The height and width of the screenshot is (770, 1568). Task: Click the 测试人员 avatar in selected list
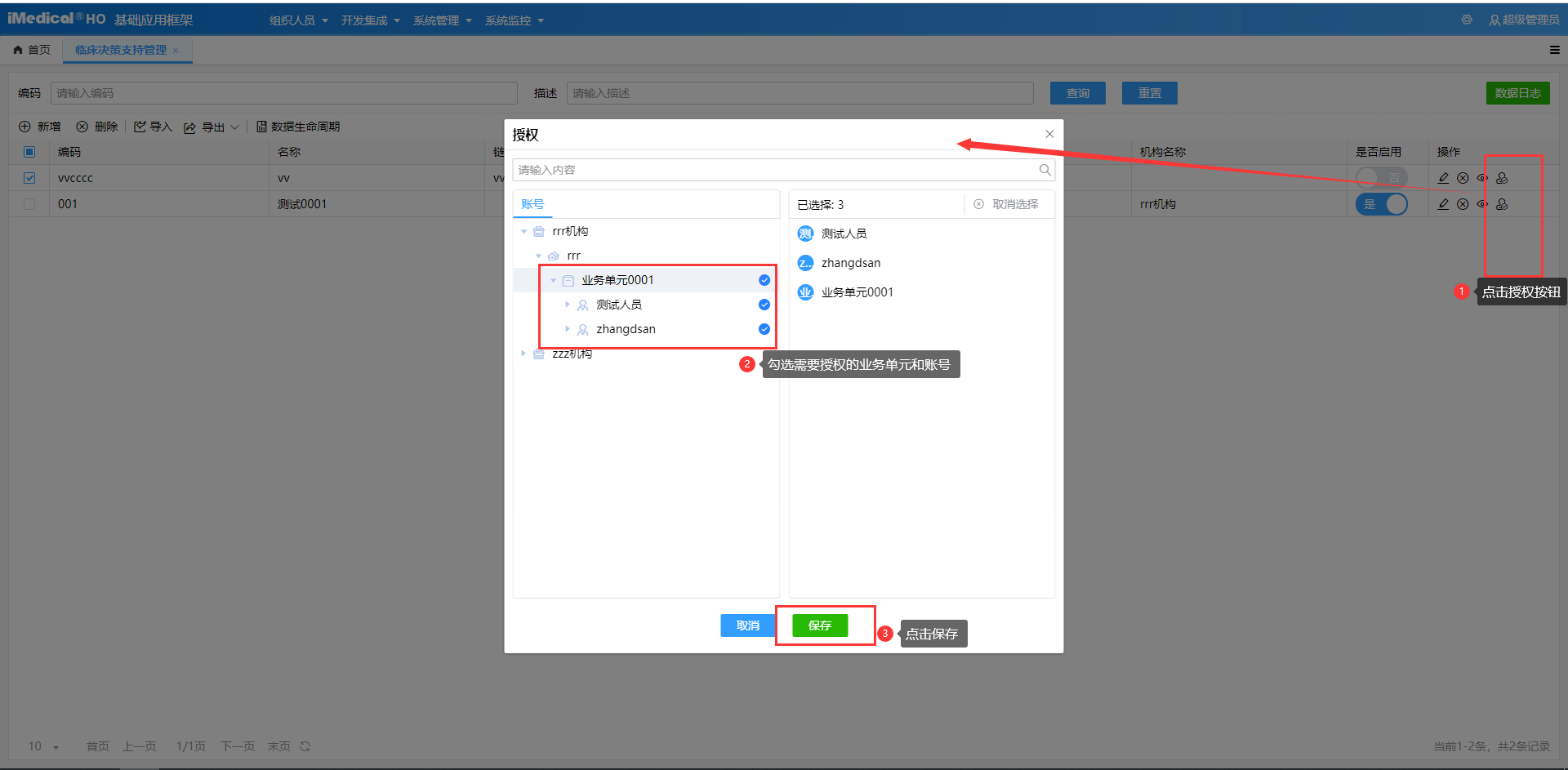(x=805, y=234)
